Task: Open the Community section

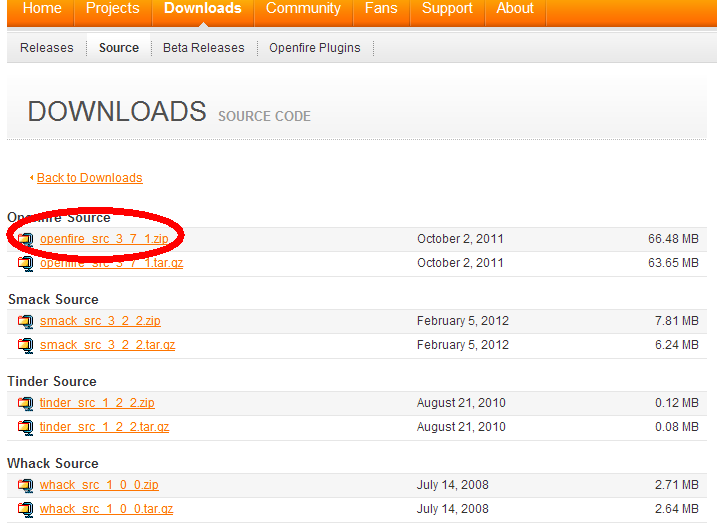Action: [303, 8]
